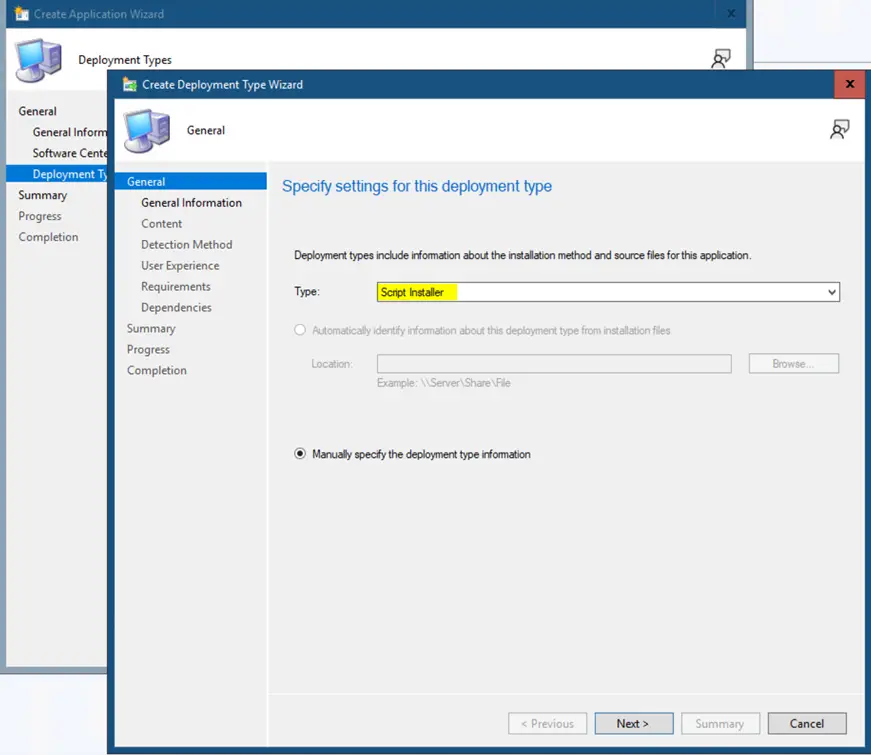
Task: Click the Location label
Action: [x=332, y=364]
